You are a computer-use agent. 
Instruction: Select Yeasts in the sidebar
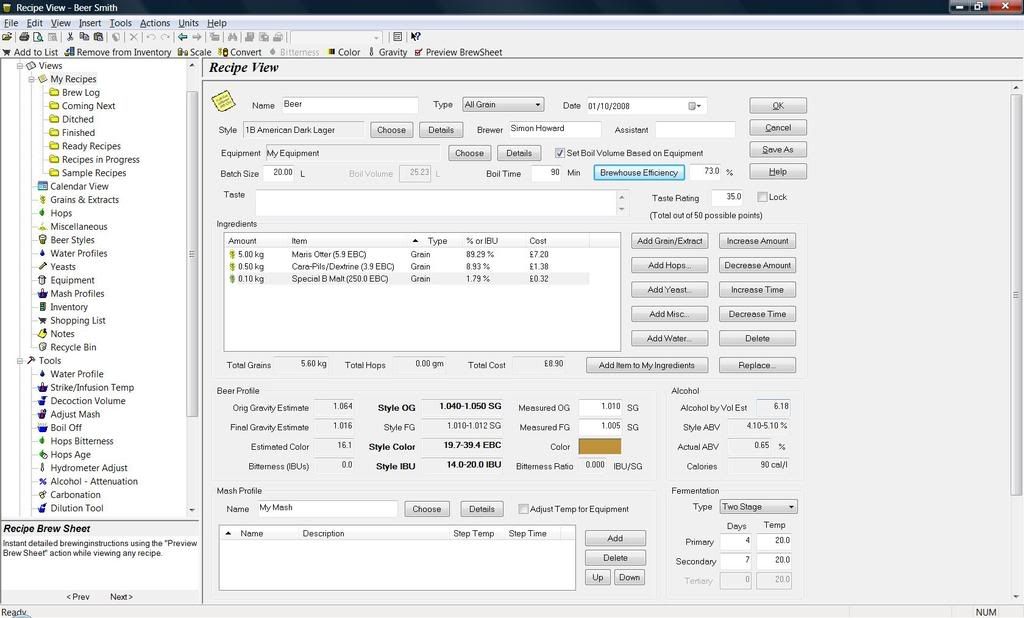(x=63, y=267)
